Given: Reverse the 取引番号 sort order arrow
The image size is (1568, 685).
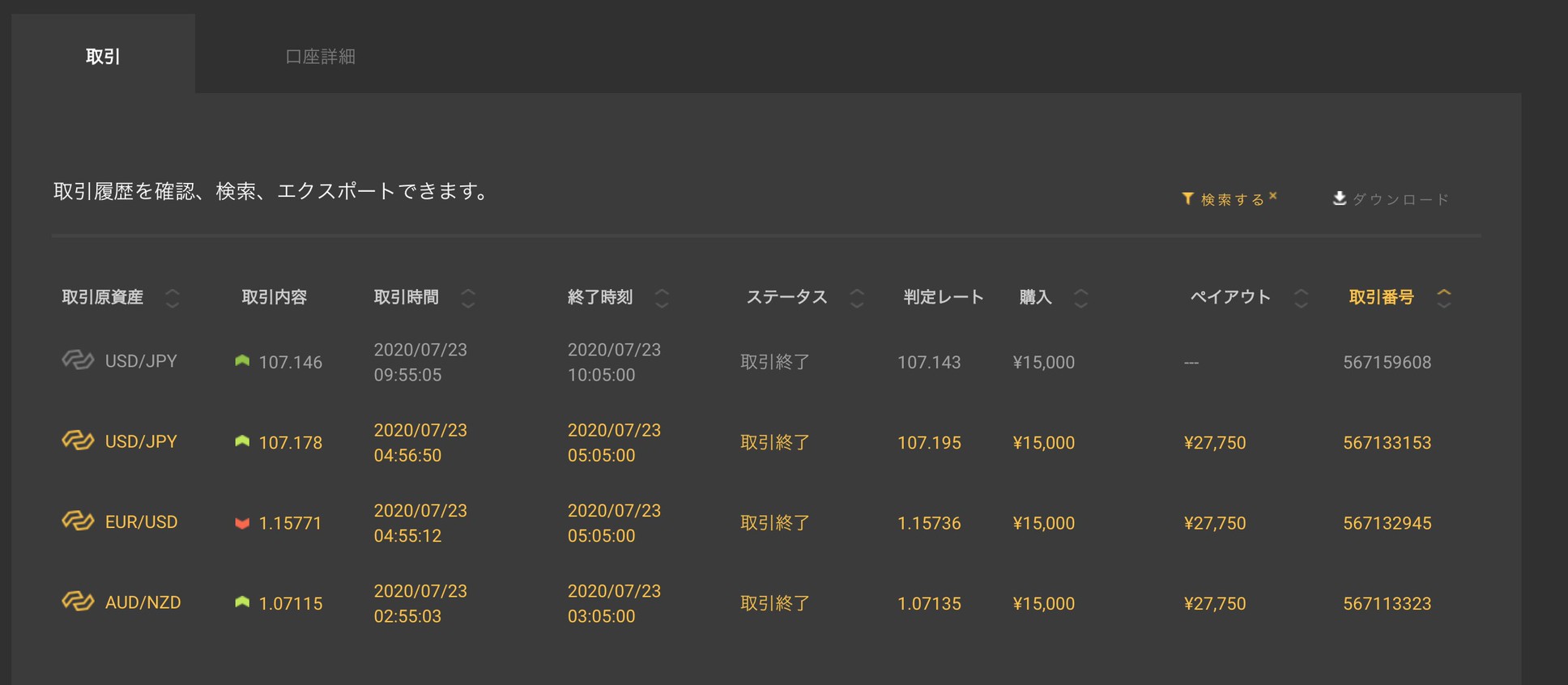Looking at the screenshot, I should tap(1443, 297).
